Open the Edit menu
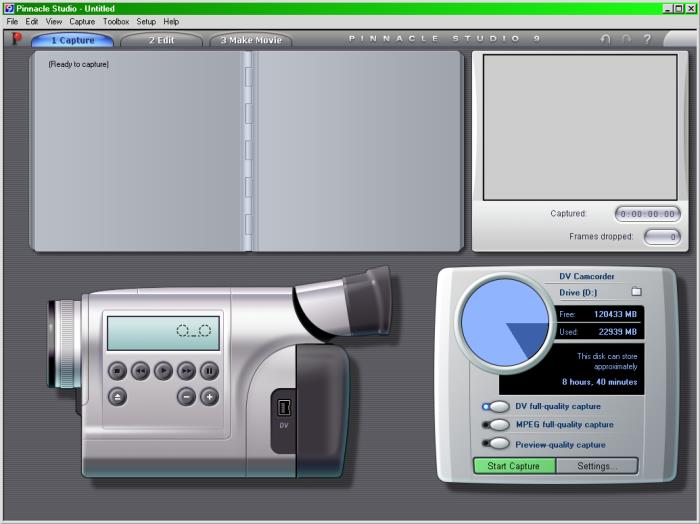The height and width of the screenshot is (524, 700). tap(31, 21)
